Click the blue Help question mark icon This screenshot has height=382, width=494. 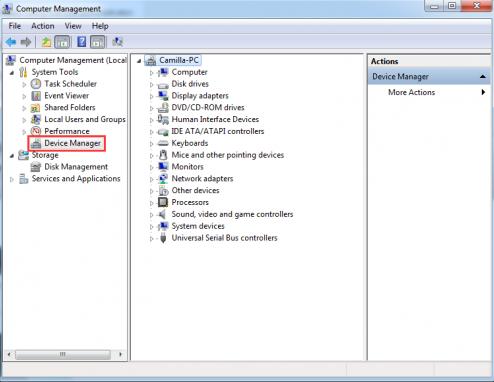click(81, 42)
